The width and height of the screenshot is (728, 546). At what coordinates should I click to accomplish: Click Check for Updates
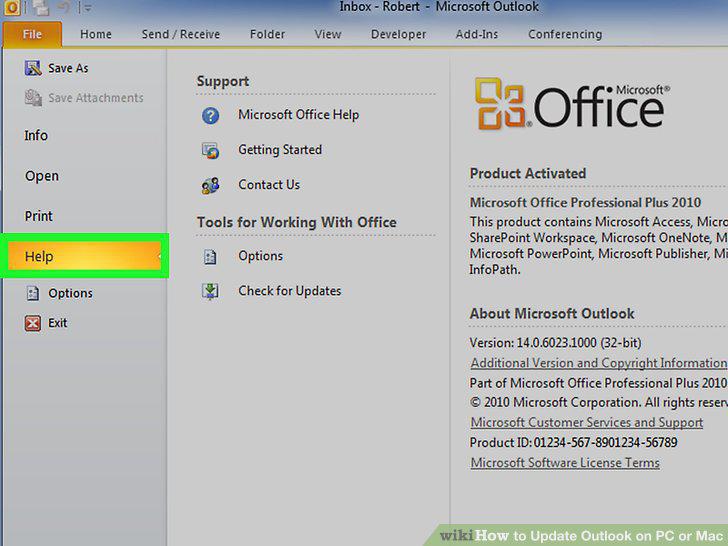coord(290,291)
